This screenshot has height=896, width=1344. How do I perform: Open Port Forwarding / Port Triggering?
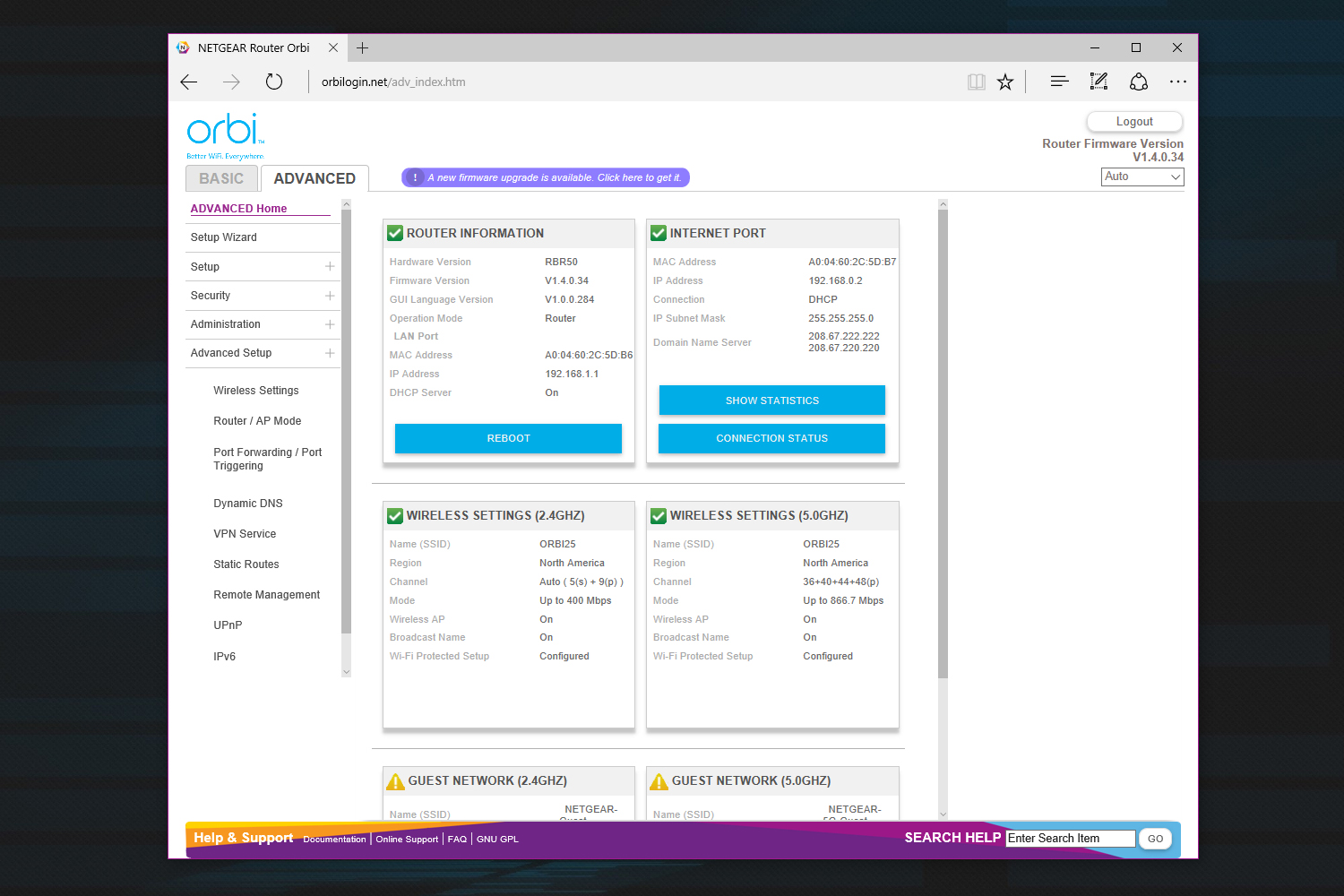(x=267, y=459)
